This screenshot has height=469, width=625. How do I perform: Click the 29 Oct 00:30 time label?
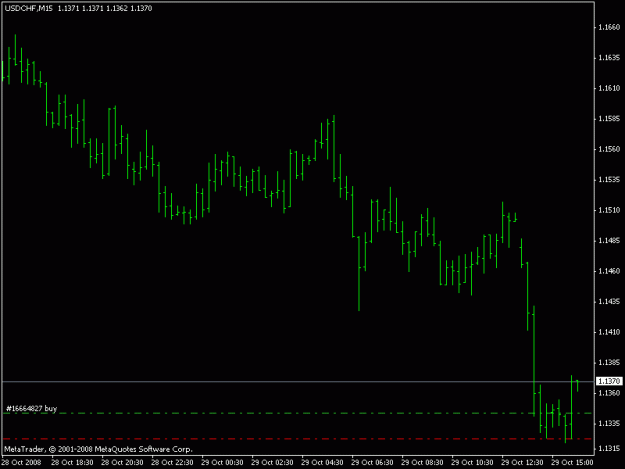click(222, 463)
